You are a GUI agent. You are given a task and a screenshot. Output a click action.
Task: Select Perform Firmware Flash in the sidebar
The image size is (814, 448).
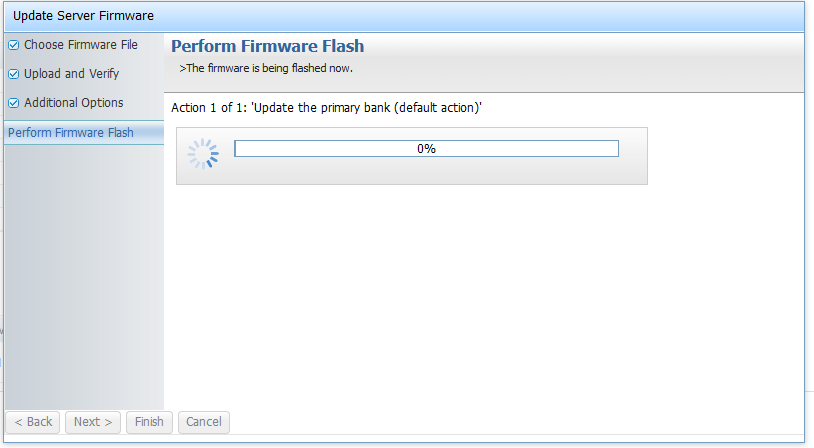[x=70, y=133]
